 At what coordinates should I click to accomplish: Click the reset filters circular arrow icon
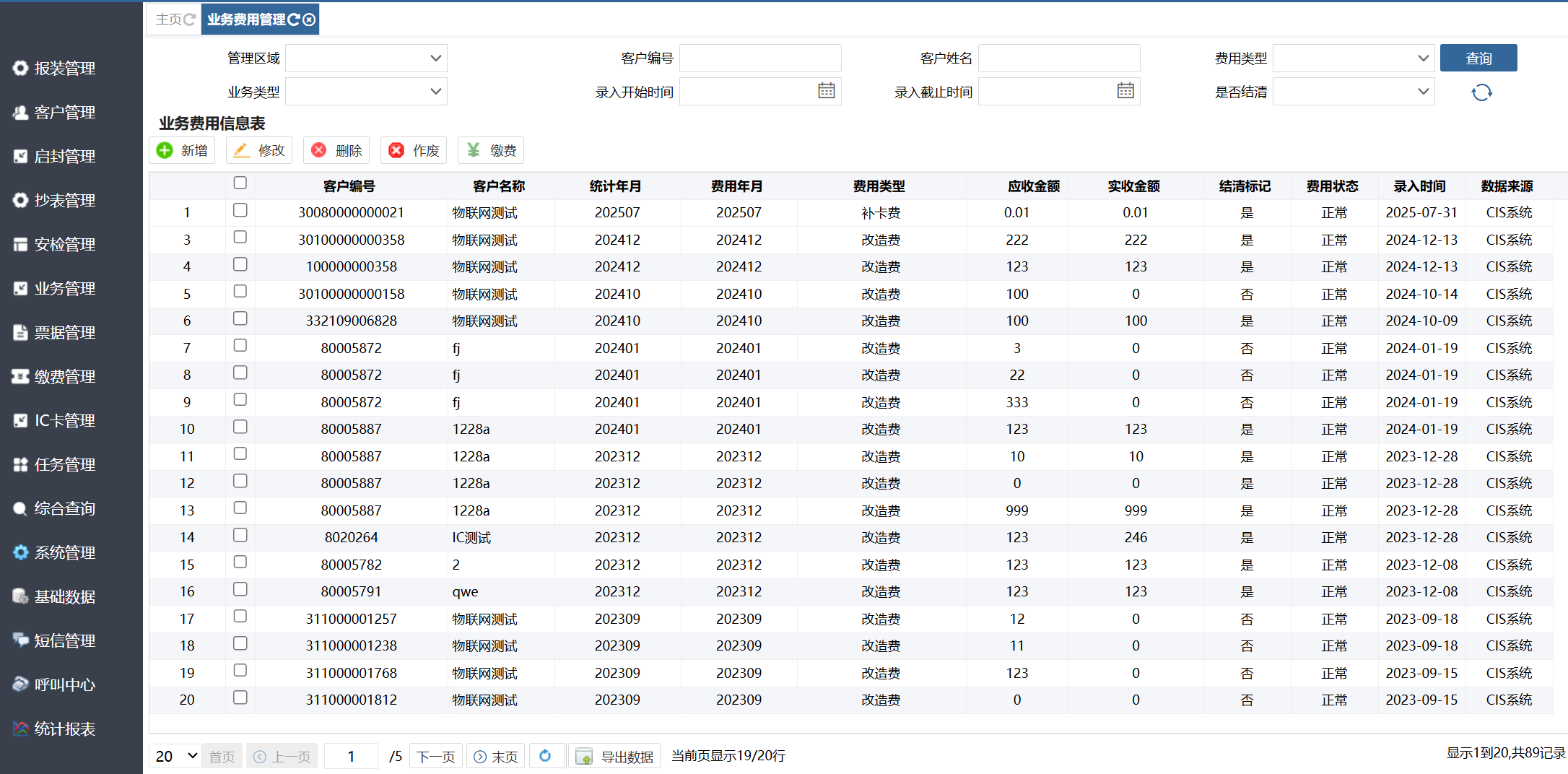point(1481,92)
